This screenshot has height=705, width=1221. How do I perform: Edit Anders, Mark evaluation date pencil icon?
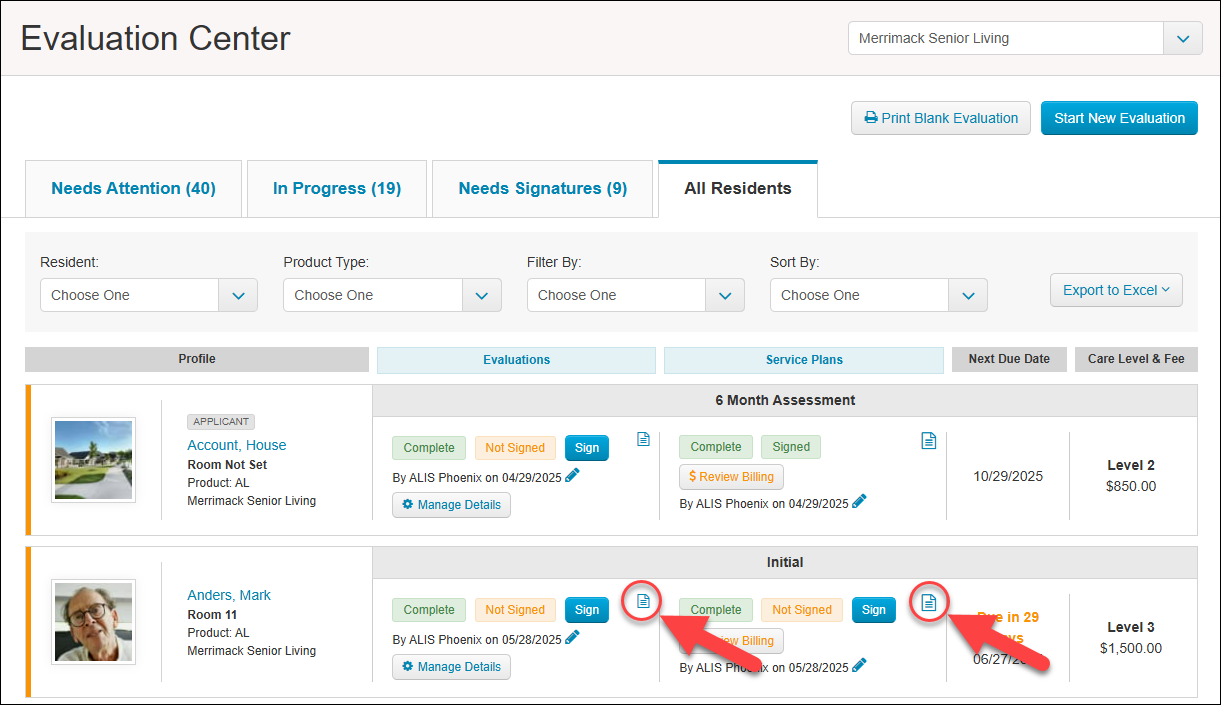572,637
